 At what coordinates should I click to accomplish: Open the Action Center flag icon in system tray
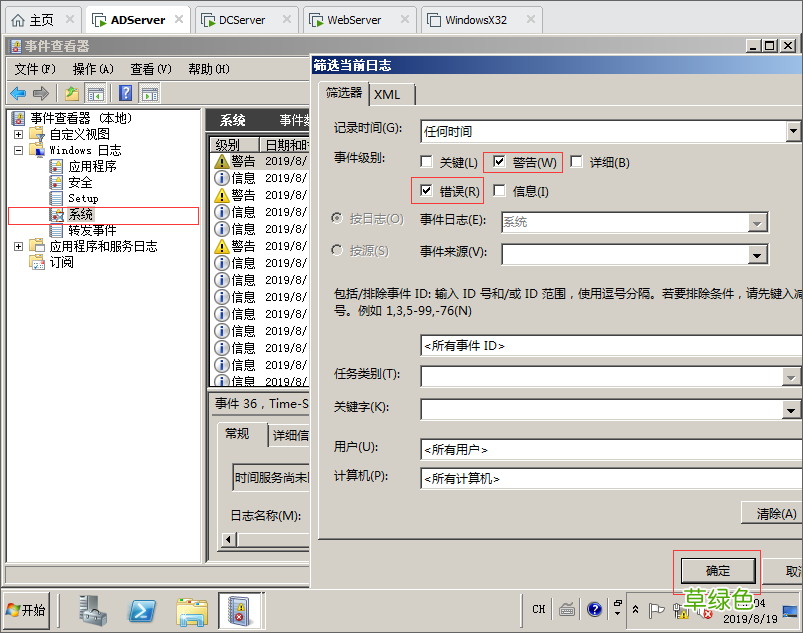[656, 611]
